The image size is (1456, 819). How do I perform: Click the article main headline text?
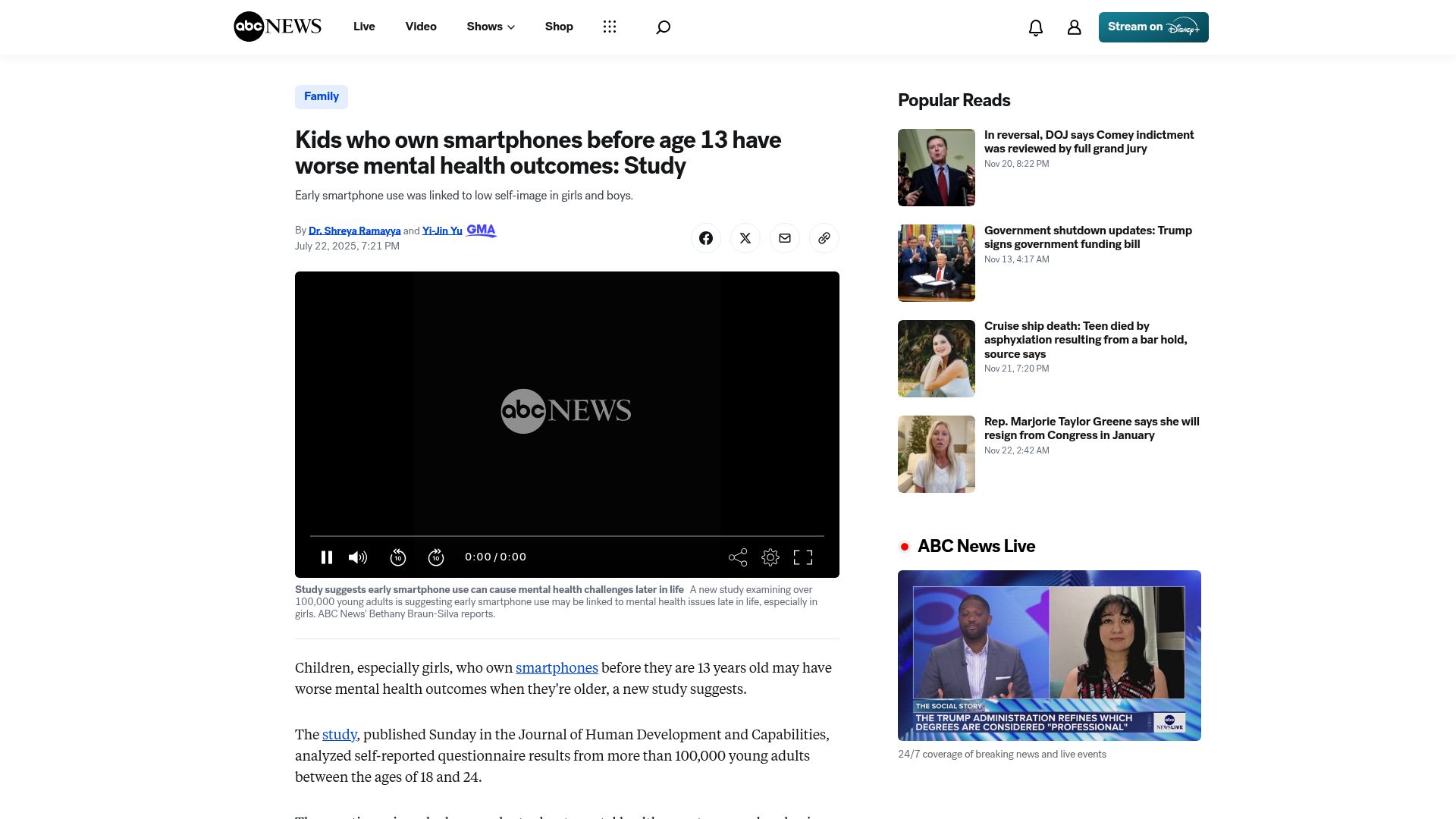pos(538,152)
